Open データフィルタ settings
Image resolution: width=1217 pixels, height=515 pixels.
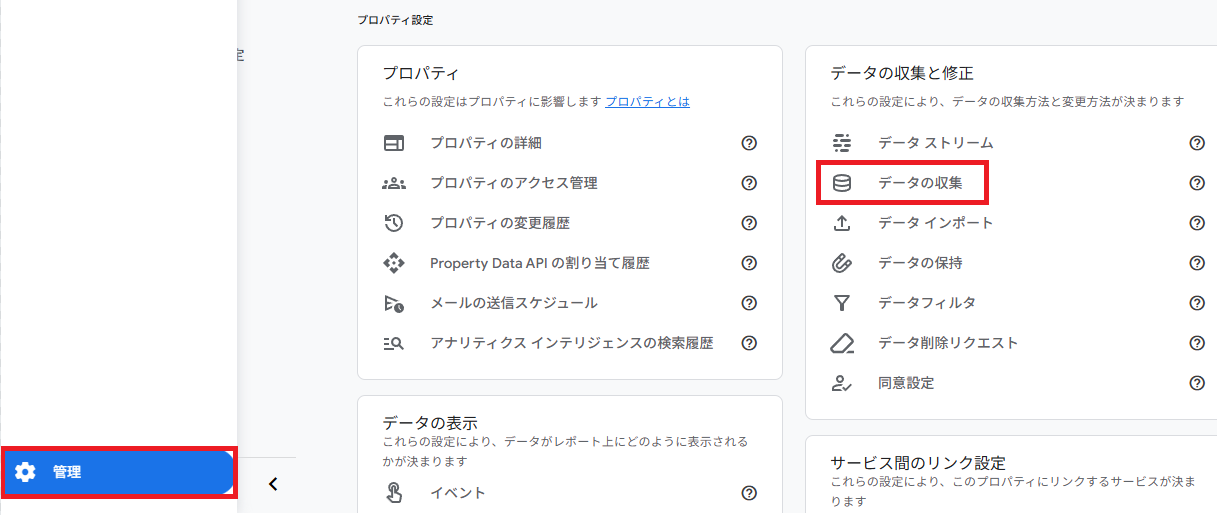coord(927,303)
